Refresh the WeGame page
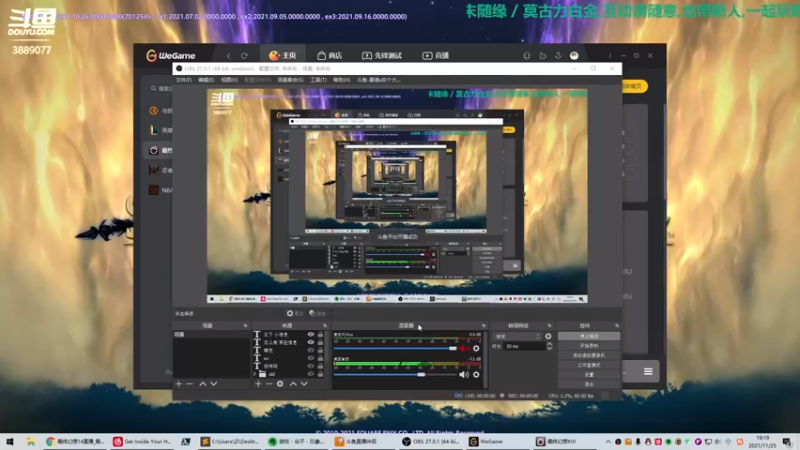The width and height of the screenshot is (800, 450). pos(244,56)
